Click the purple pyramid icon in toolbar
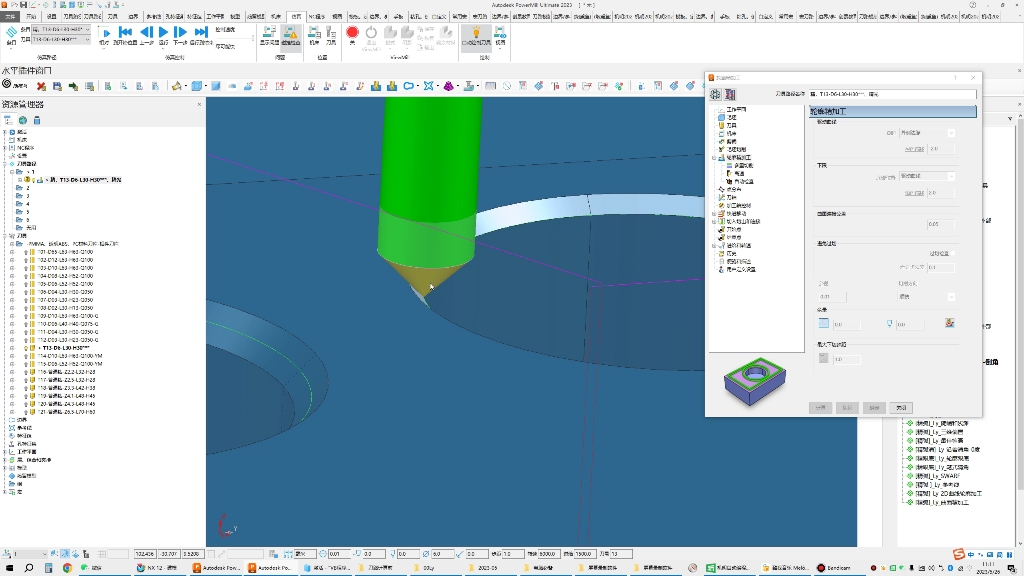This screenshot has height=576, width=1024. click(x=449, y=86)
